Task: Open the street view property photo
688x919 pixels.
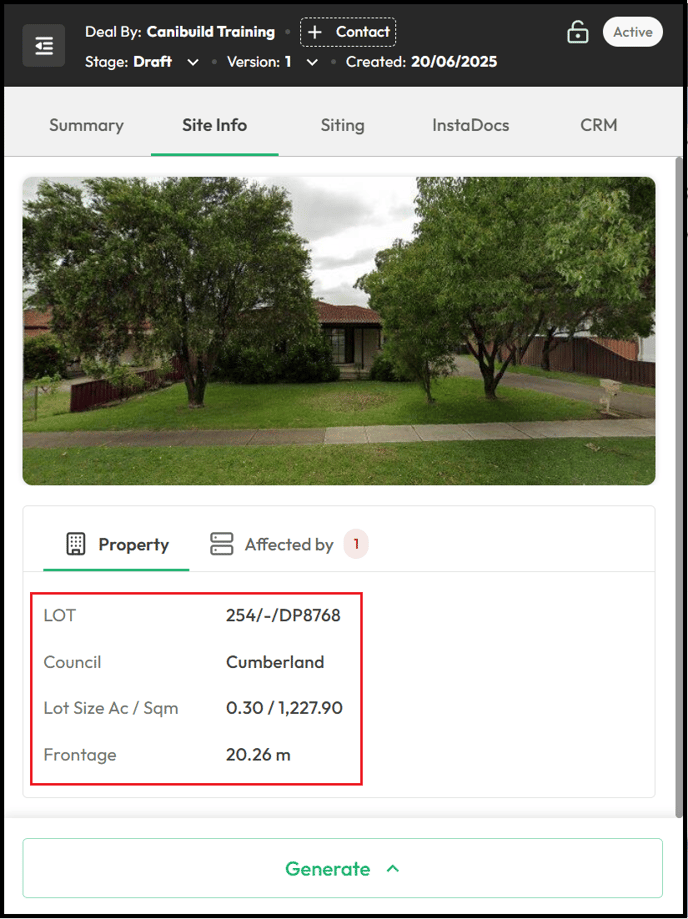Action: [339, 331]
